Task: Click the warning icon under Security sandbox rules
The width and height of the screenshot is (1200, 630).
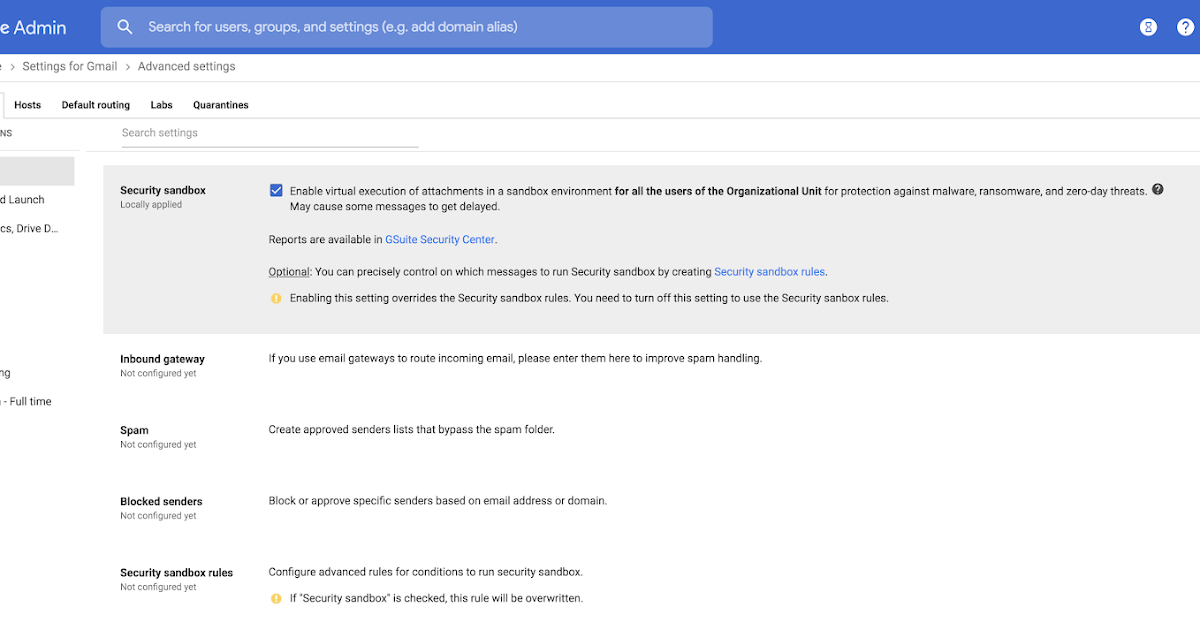Action: [x=276, y=597]
